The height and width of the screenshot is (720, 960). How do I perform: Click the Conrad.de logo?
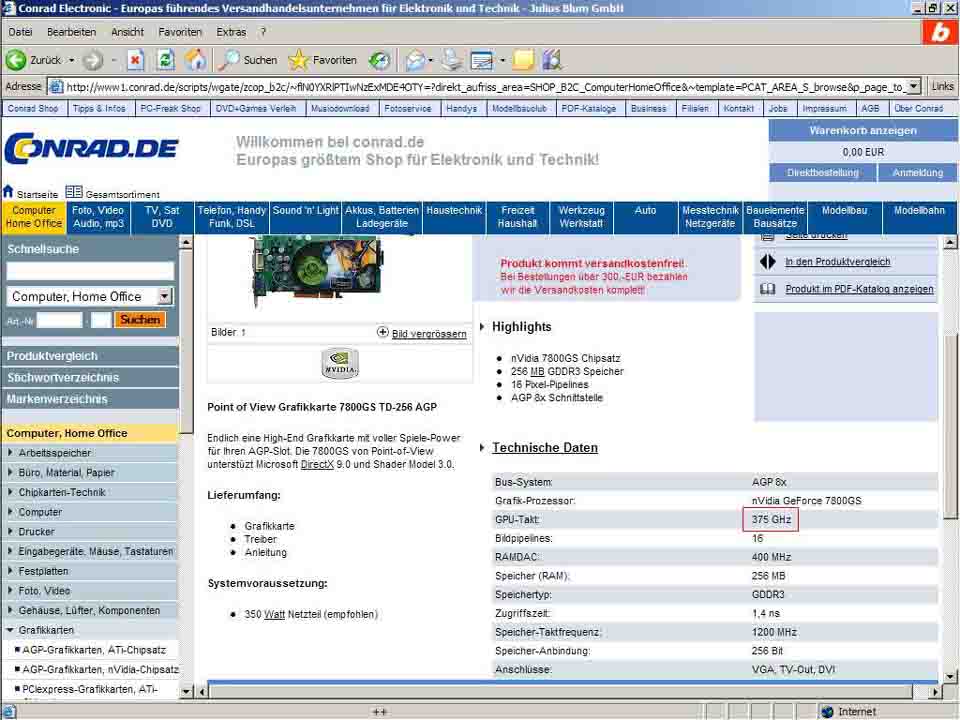tap(91, 149)
